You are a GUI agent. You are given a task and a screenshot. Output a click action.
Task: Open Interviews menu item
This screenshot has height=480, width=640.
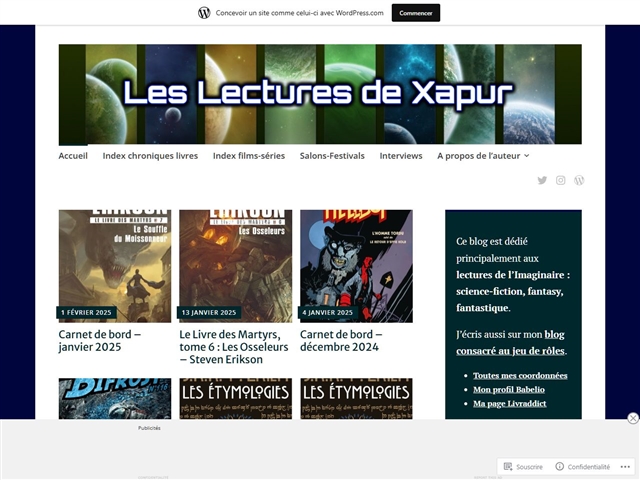click(401, 156)
